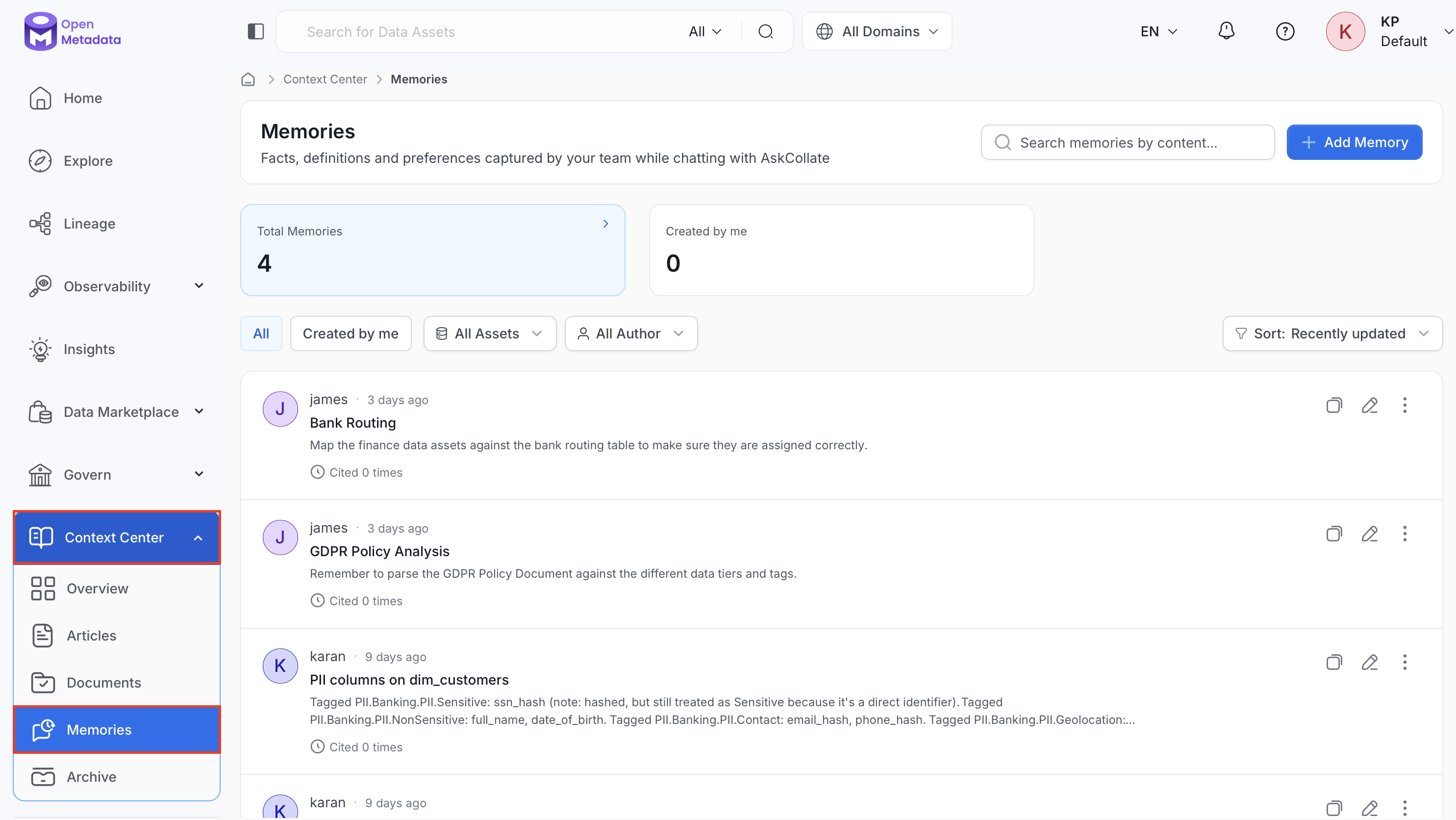Screen dimensions: 1456x820
Task: Click james avatar on GDPR Policy Analysis
Action: click(x=280, y=537)
